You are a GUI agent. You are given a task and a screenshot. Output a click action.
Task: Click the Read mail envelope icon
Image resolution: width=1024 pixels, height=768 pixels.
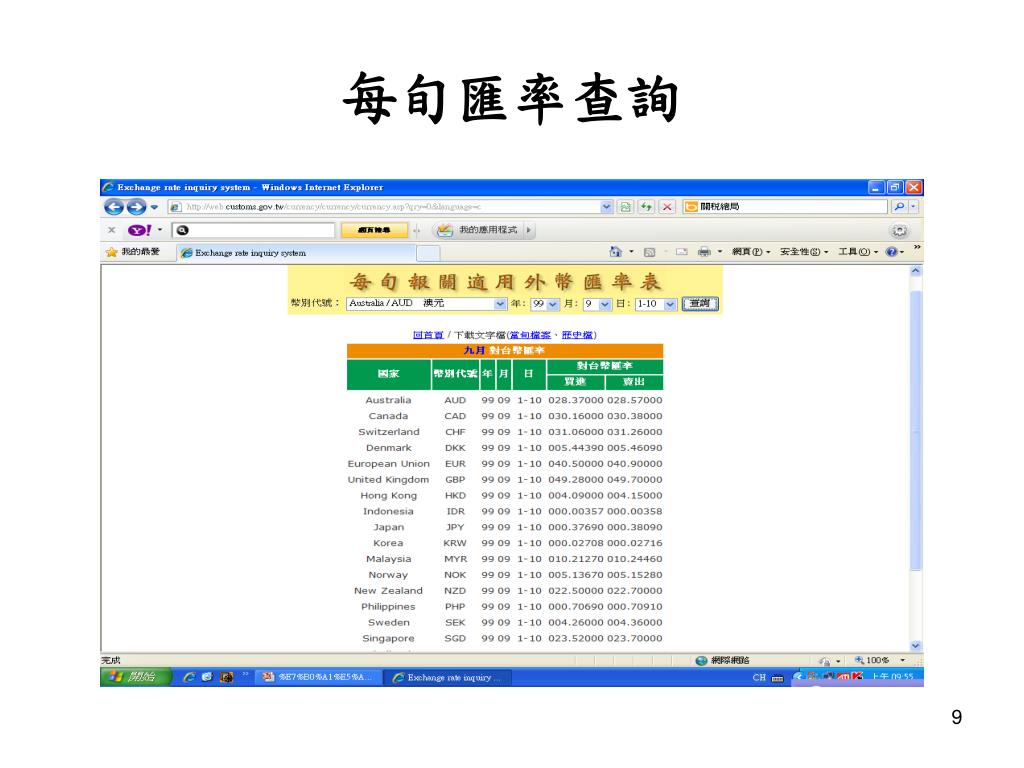682,251
